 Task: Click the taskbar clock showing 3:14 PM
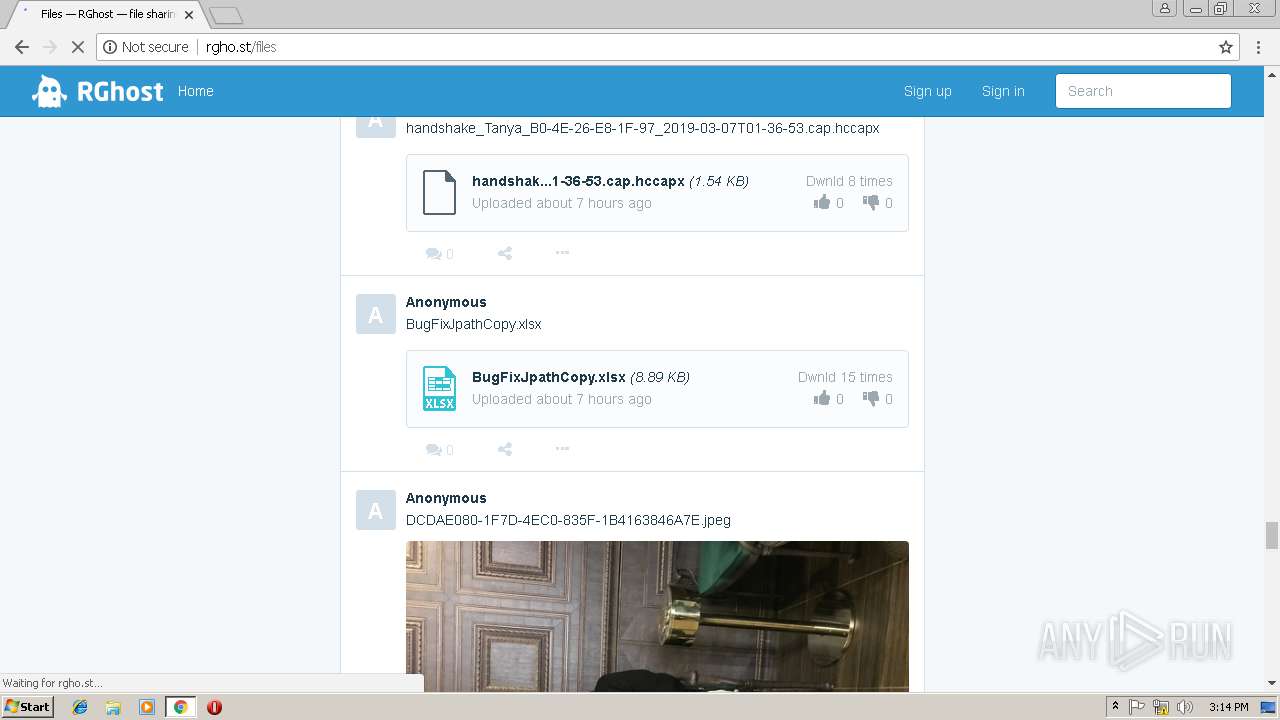(1229, 707)
